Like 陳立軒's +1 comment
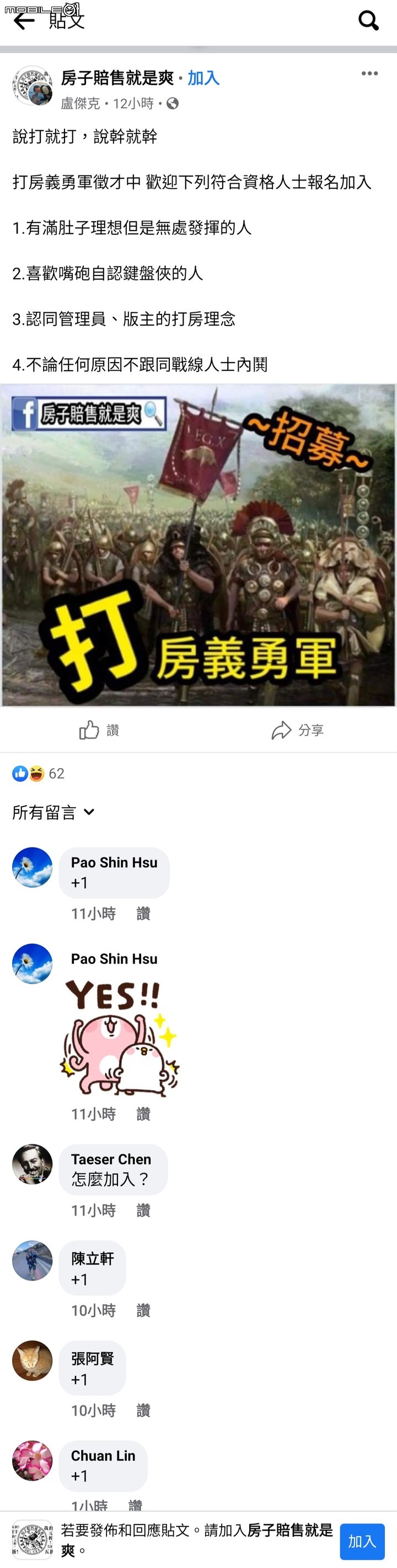 click(143, 1310)
